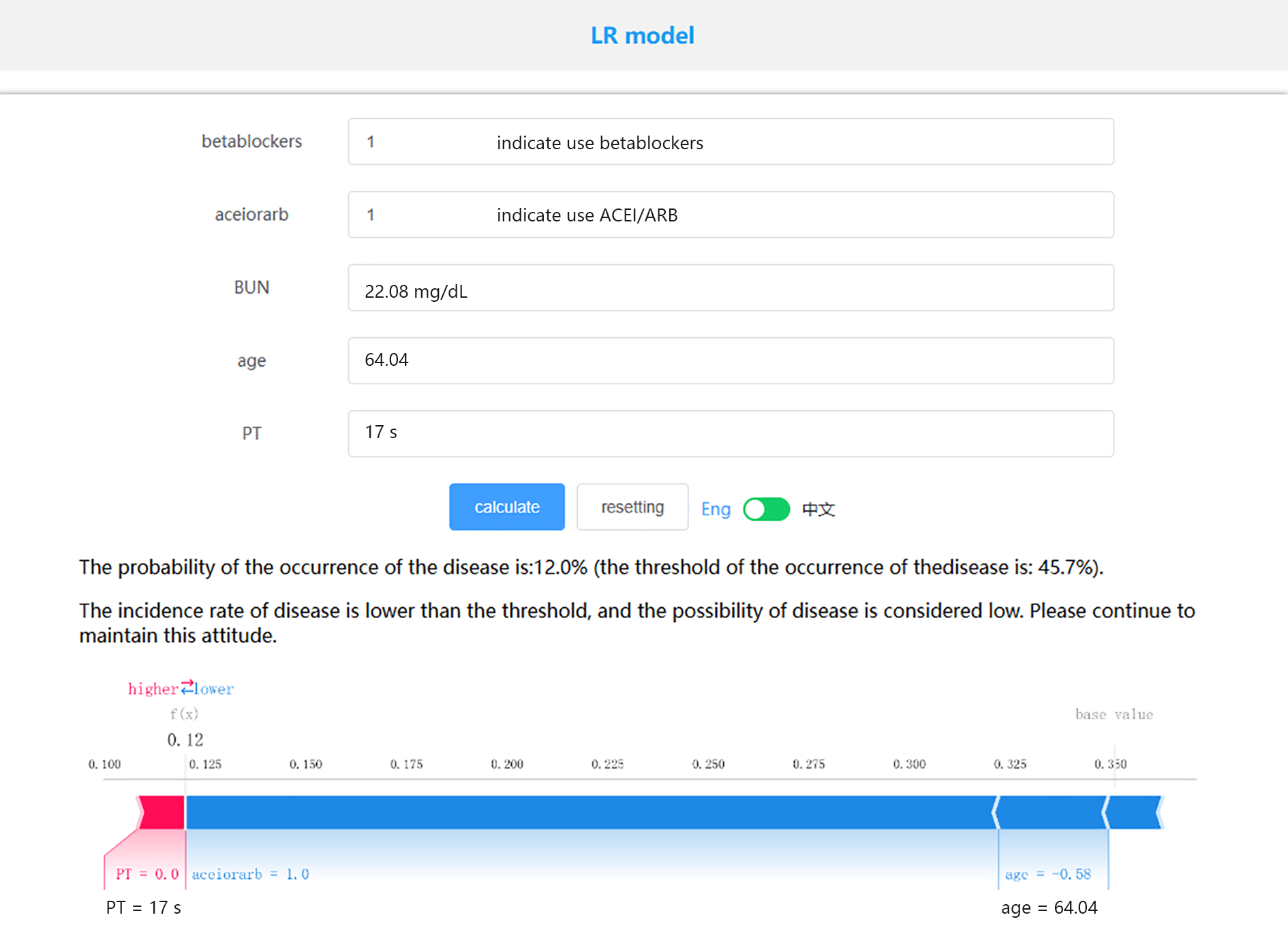
Task: Click the LR model title
Action: point(643,35)
